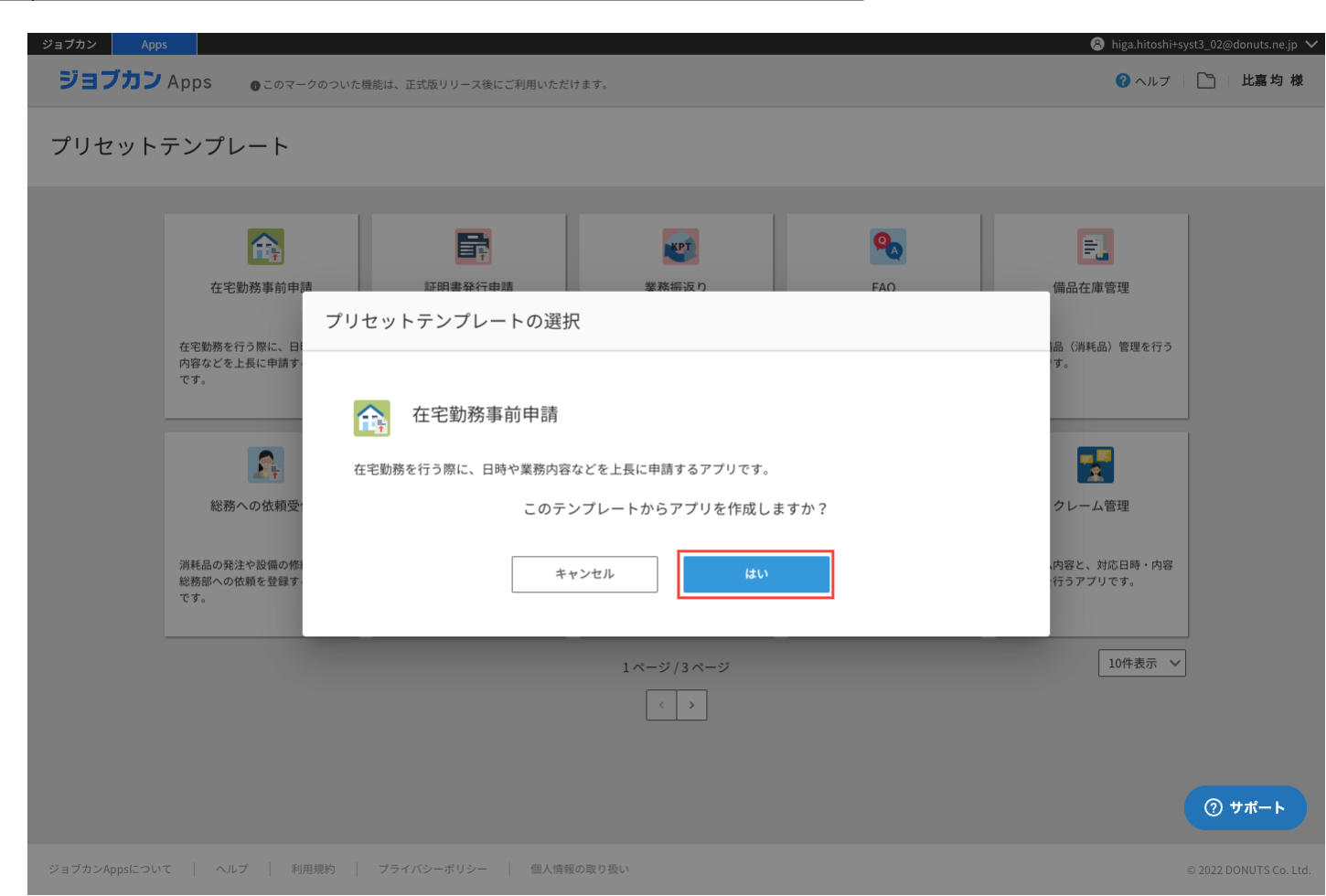Select the 備品在庫管理 template icon
Image resolution: width=1326 pixels, height=896 pixels.
pos(1095,247)
